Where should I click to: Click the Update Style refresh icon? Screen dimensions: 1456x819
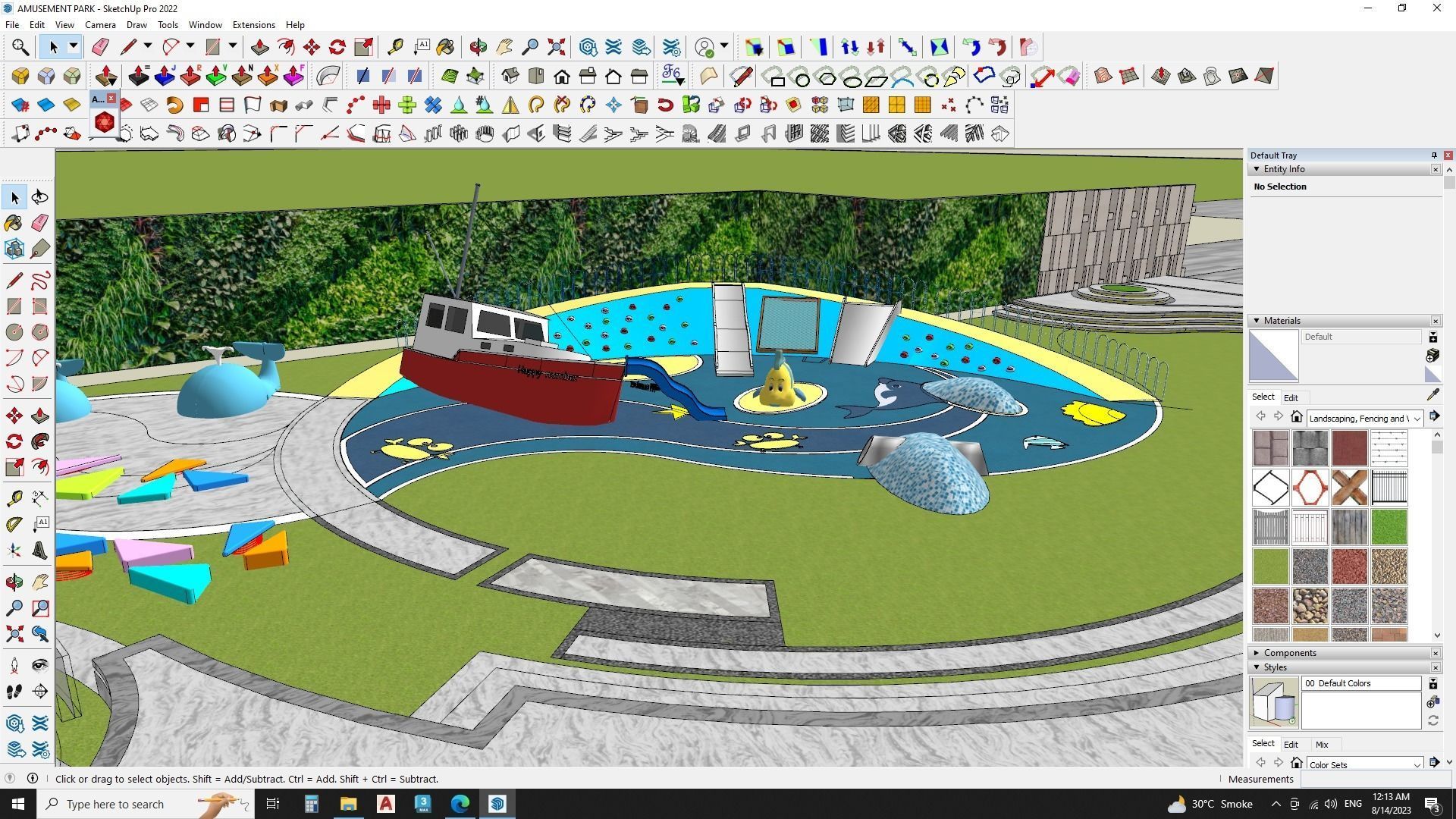(1432, 721)
